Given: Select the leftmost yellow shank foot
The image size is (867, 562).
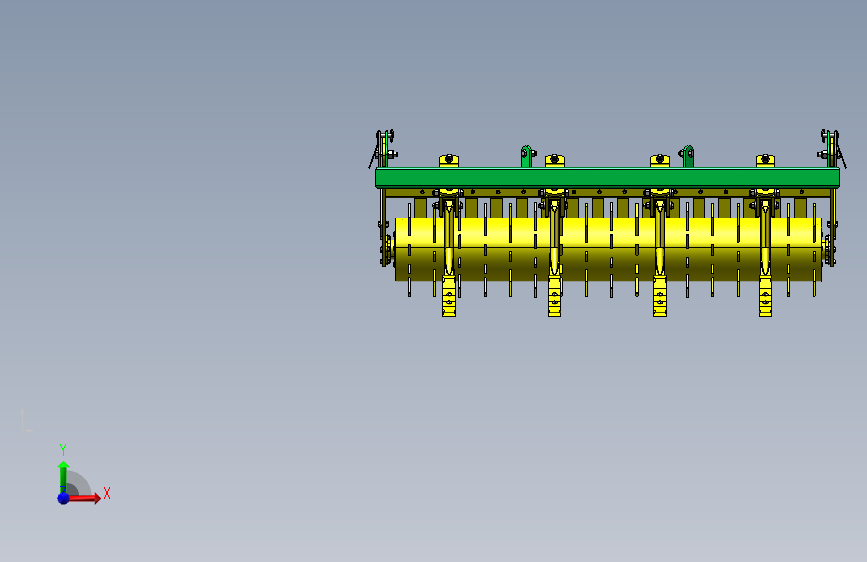Looking at the screenshot, I should 449,298.
